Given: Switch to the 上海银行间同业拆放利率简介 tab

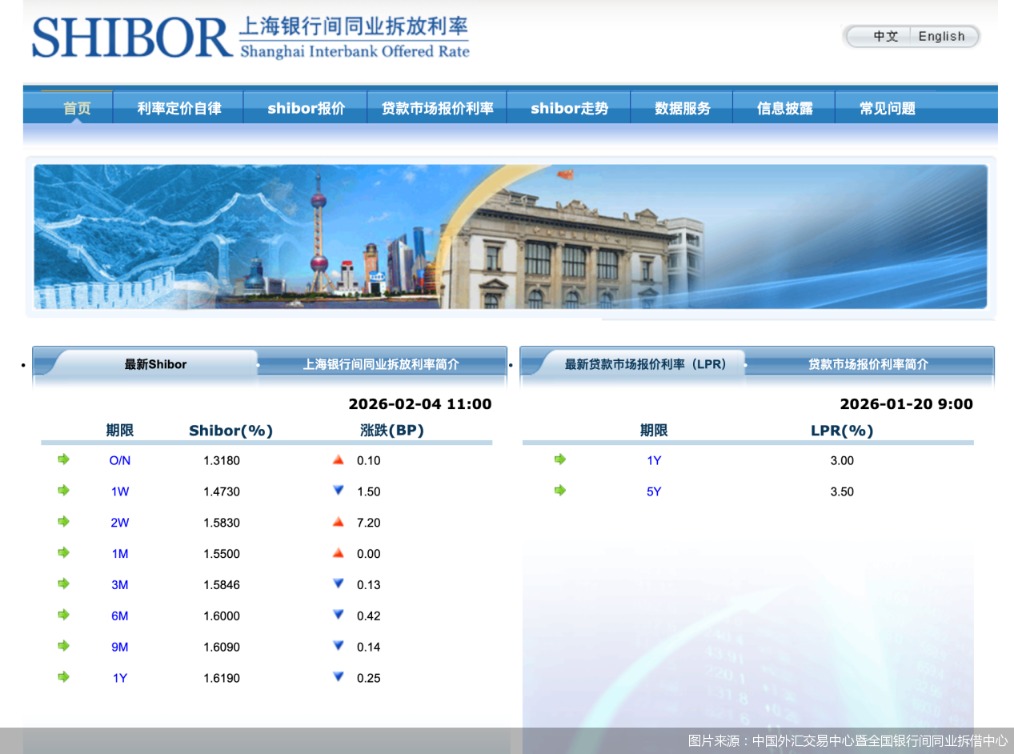Looking at the screenshot, I should coord(382,364).
